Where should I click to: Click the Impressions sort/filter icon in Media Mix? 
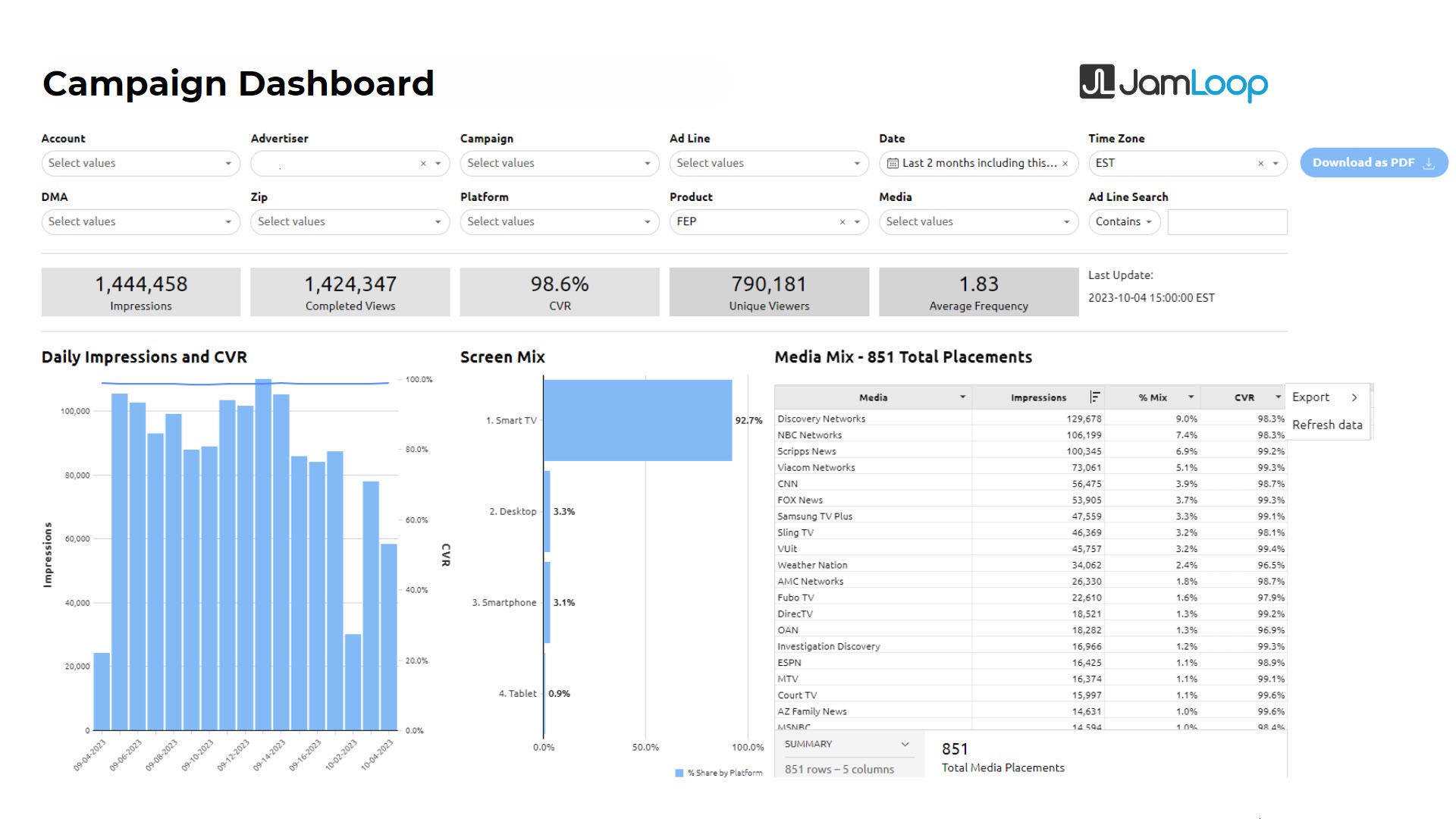1096,396
